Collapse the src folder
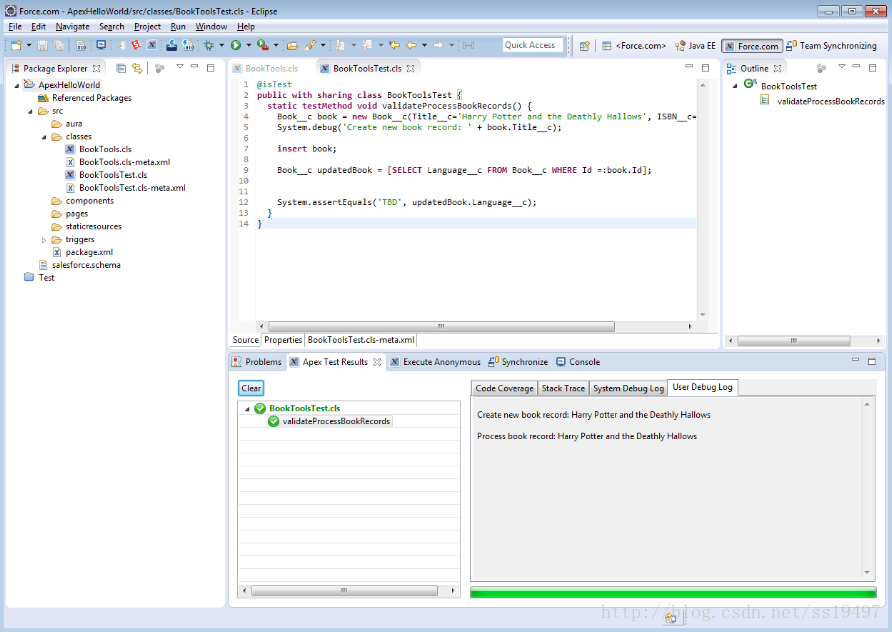 pos(31,111)
